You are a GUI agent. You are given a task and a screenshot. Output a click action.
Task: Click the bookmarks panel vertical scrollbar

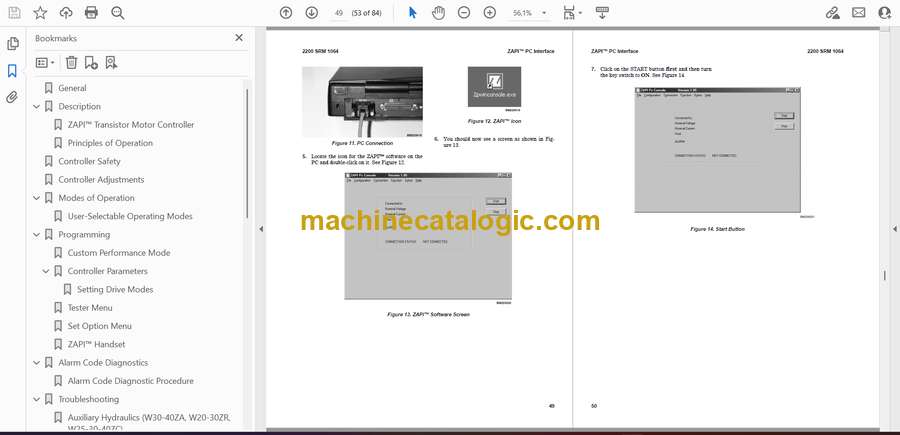(x=248, y=154)
